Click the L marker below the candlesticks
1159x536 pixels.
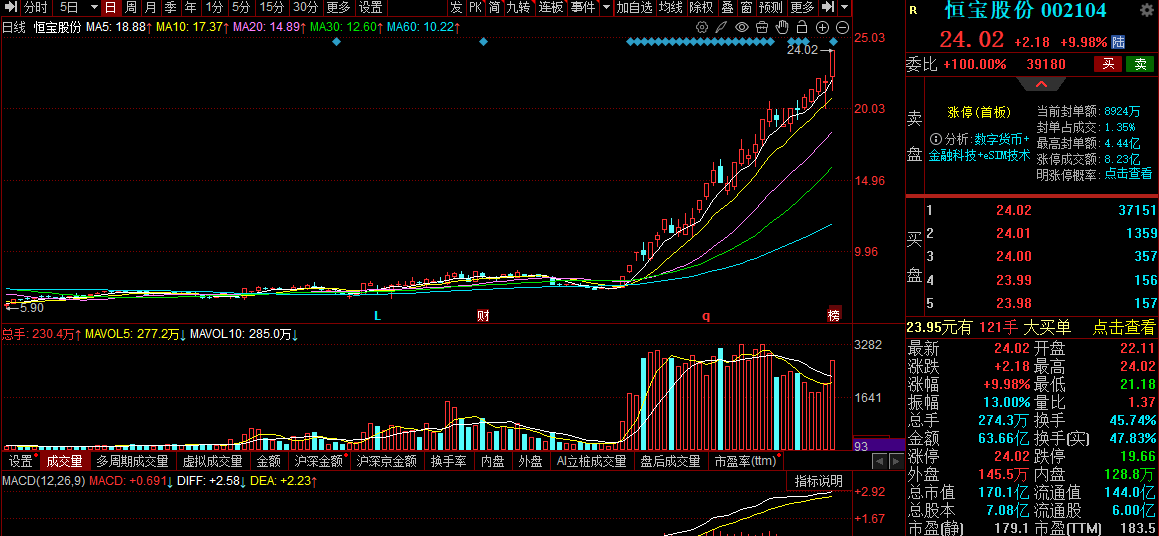(x=377, y=316)
